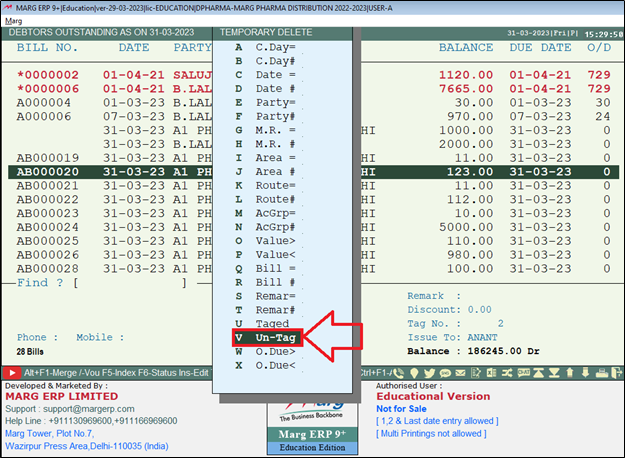The height and width of the screenshot is (458, 625).
Task: Select bill row AB000028
Action: 313,269
